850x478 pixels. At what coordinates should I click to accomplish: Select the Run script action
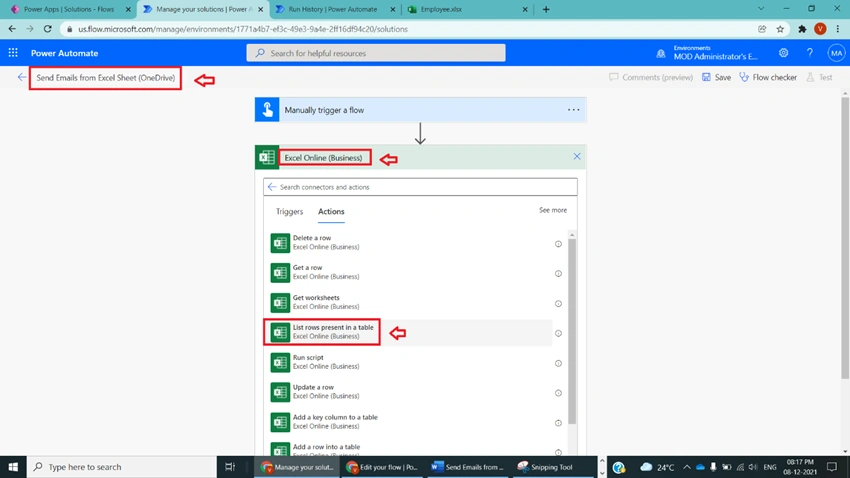pos(410,362)
